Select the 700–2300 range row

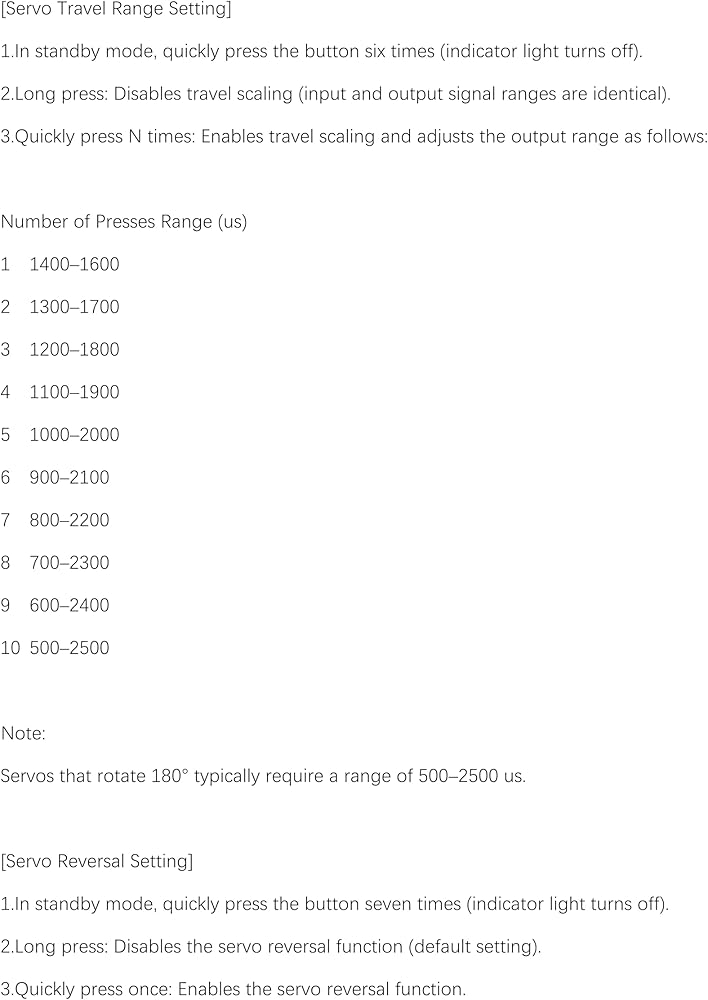(55, 563)
